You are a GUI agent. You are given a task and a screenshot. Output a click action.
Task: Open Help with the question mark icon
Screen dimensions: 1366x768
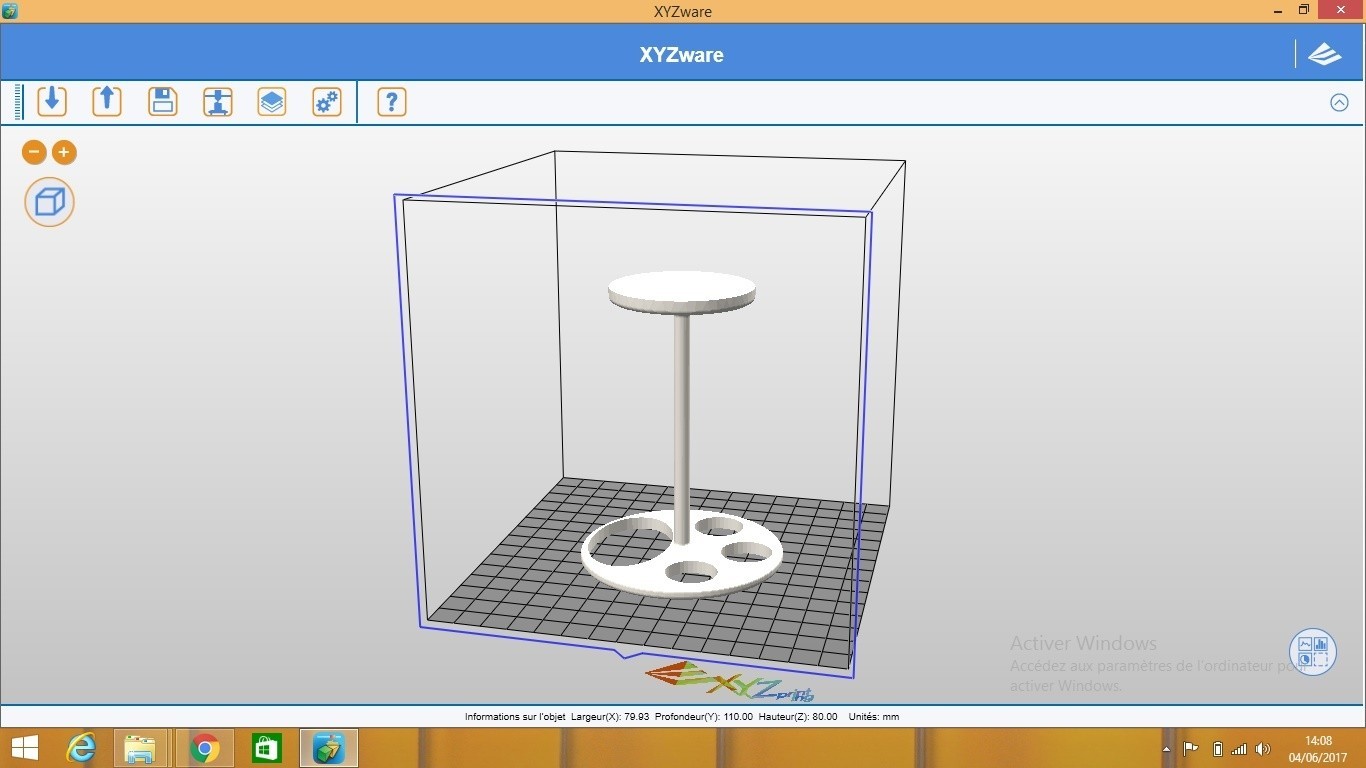[x=392, y=101]
